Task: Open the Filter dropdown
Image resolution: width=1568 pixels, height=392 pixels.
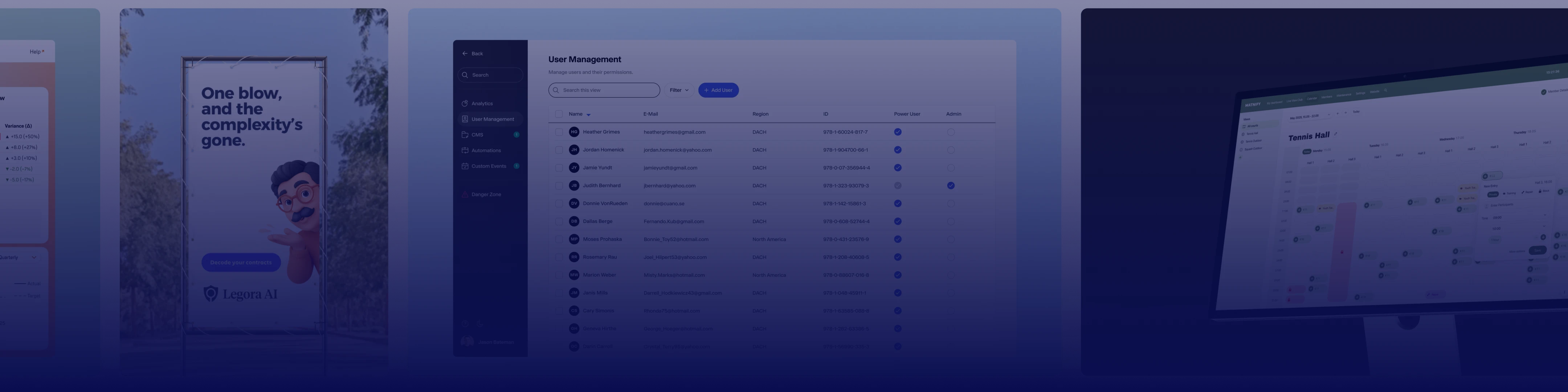Action: (679, 90)
